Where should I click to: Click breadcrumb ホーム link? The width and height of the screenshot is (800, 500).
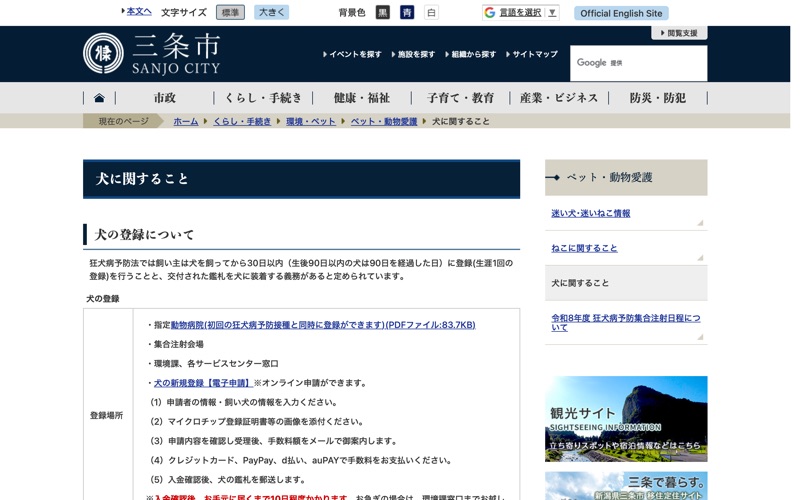186,121
